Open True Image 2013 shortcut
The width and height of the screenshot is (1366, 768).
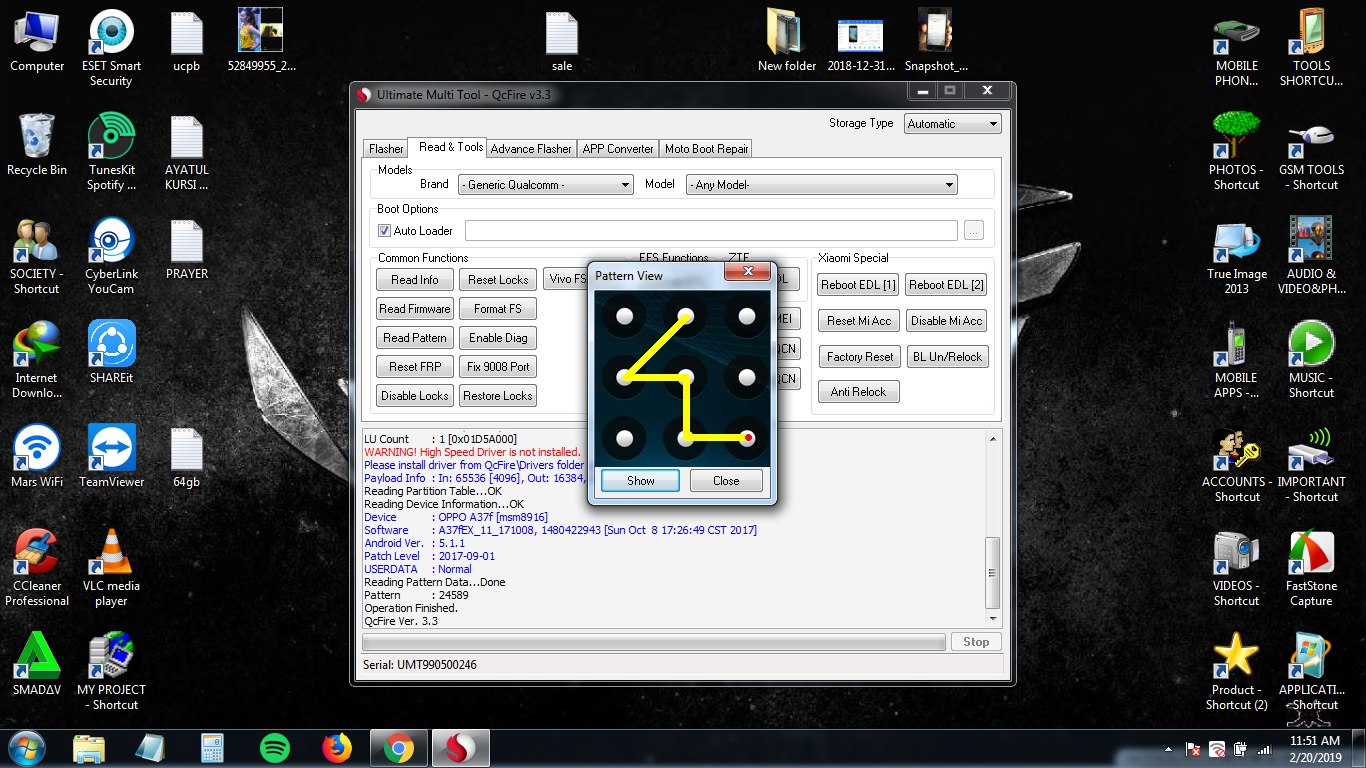point(1237,256)
